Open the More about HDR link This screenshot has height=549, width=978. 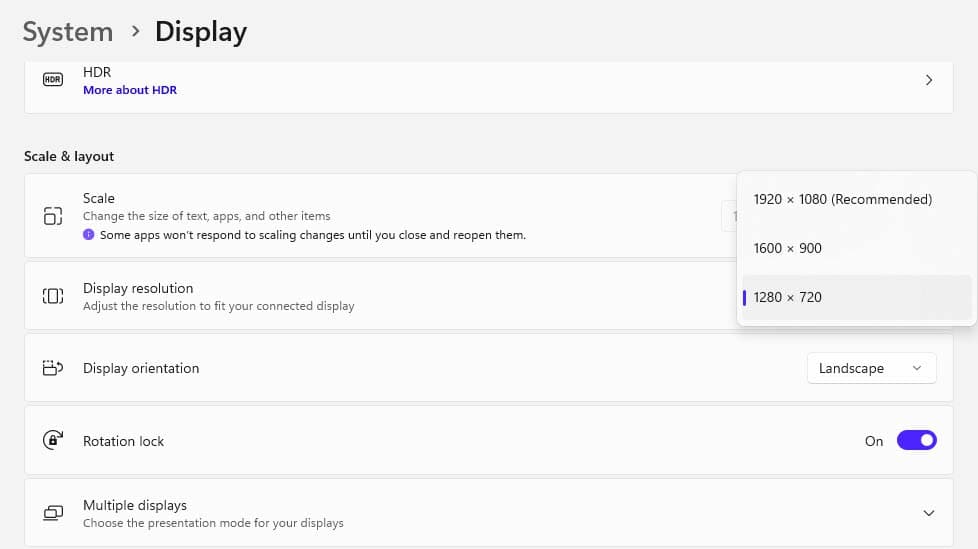[130, 90]
